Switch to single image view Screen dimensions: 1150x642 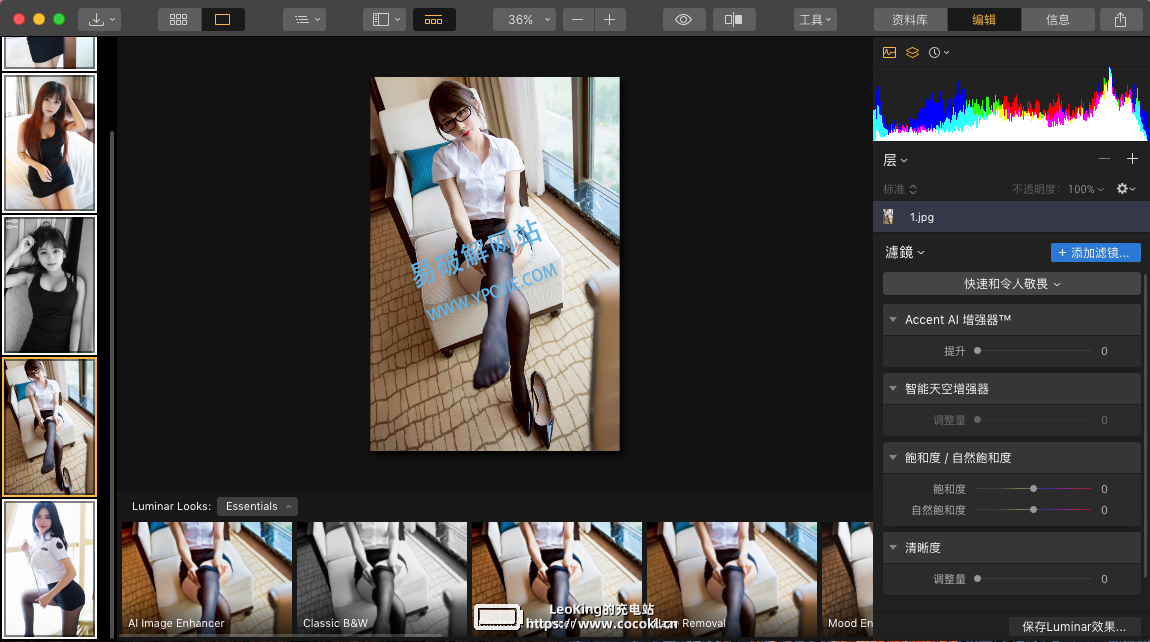click(222, 20)
